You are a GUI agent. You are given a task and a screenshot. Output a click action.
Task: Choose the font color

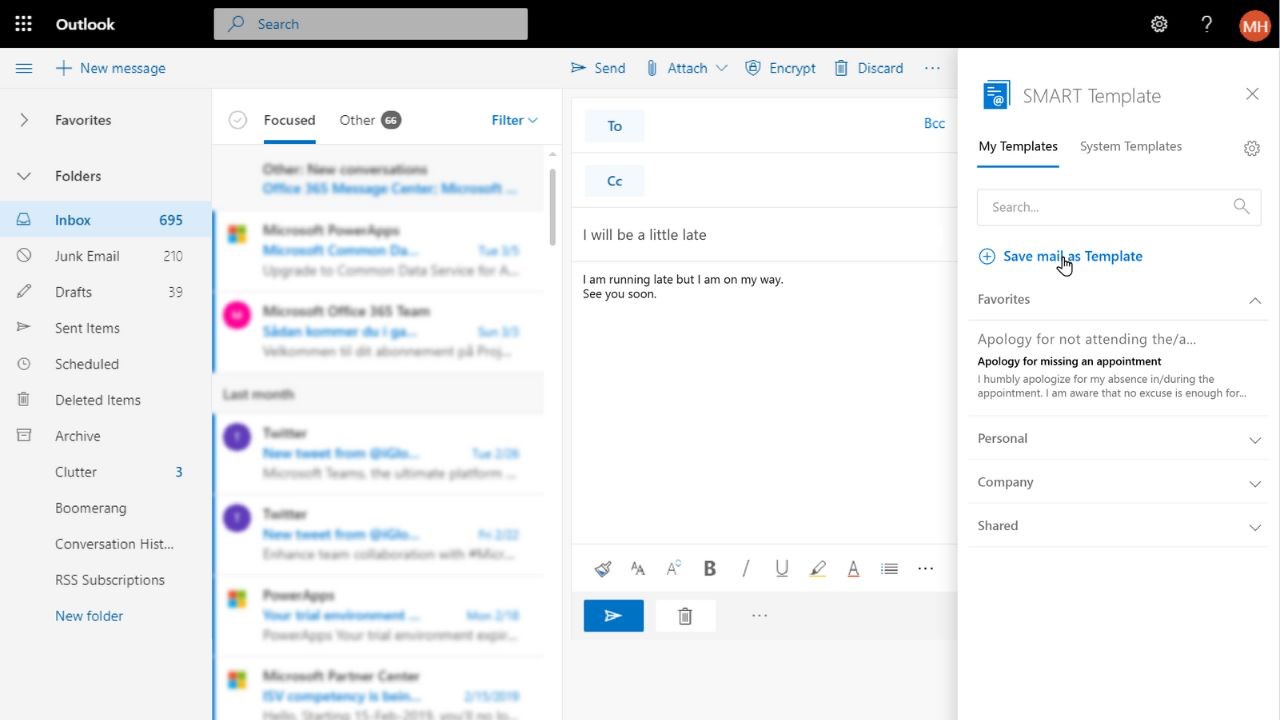point(853,569)
